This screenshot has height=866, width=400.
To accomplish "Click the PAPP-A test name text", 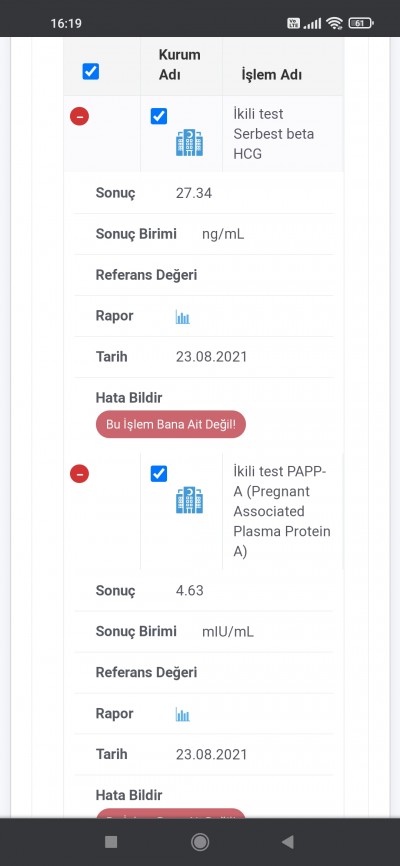I will pyautogui.click(x=282, y=511).
